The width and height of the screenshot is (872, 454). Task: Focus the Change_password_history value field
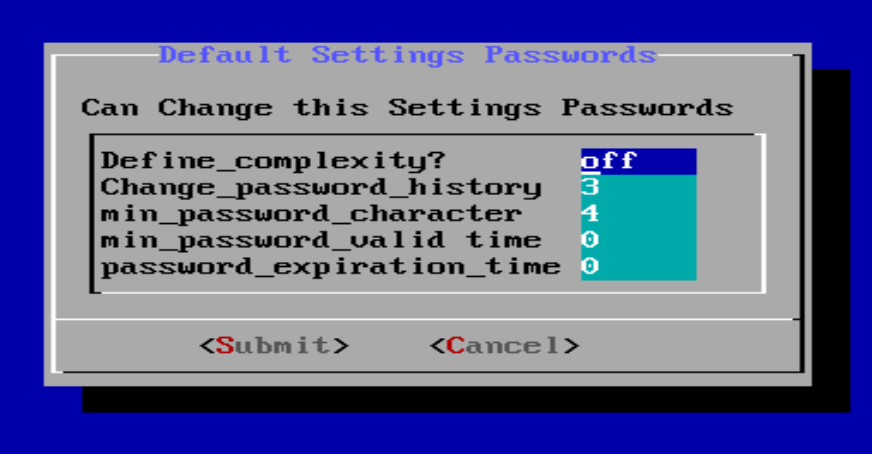[638, 187]
